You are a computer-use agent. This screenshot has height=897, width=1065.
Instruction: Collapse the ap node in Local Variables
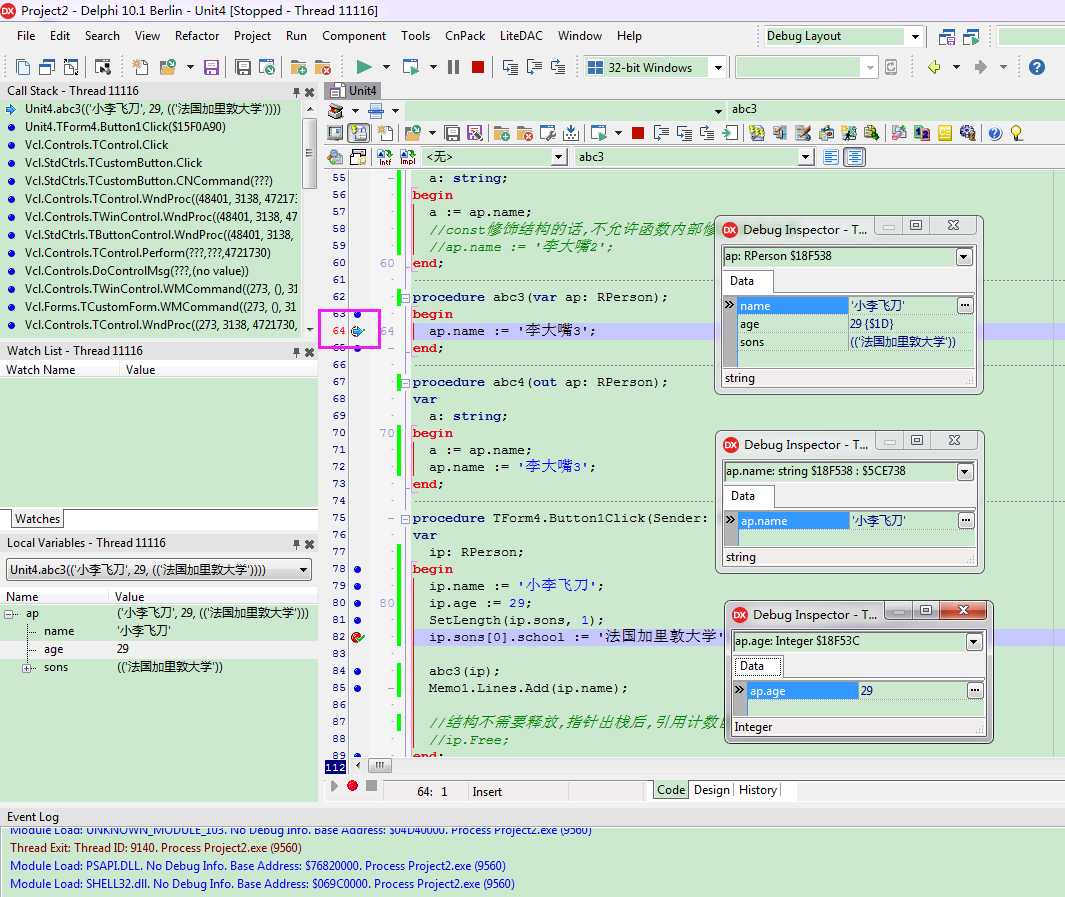click(x=10, y=614)
